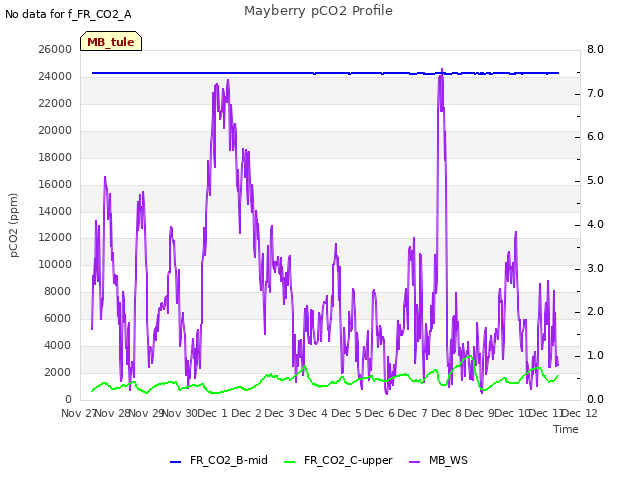Click purple MB_WS legend color marker
Viewport: 640px width, 480px height.
(414, 462)
